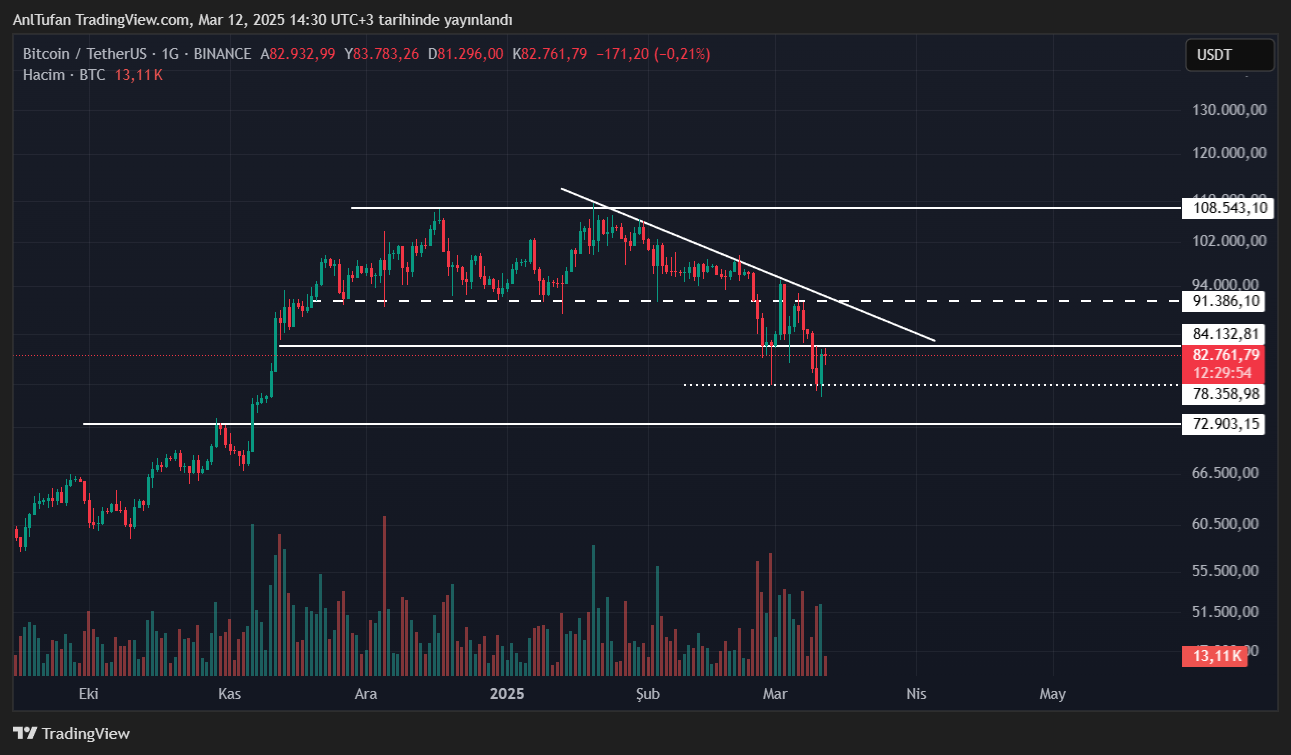Click the 130.000,00 price axis value
1291x755 pixels.
pyautogui.click(x=1229, y=109)
